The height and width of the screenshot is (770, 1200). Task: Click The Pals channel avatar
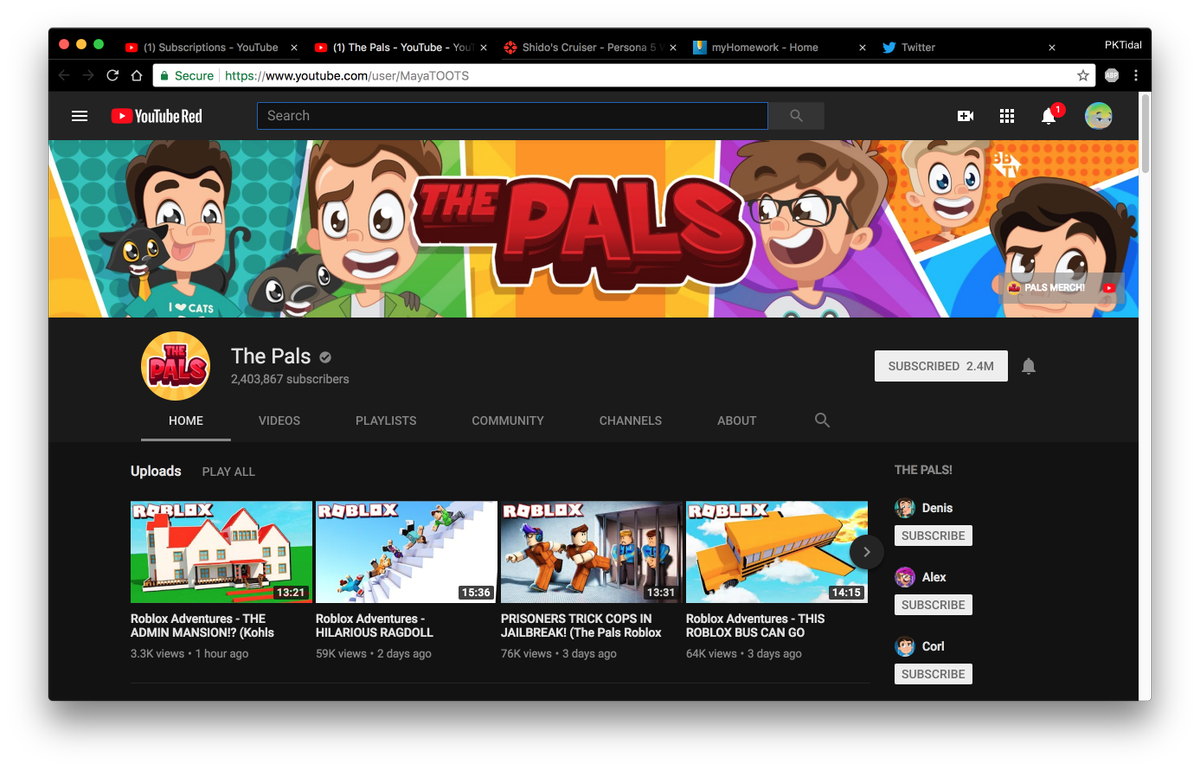(175, 366)
